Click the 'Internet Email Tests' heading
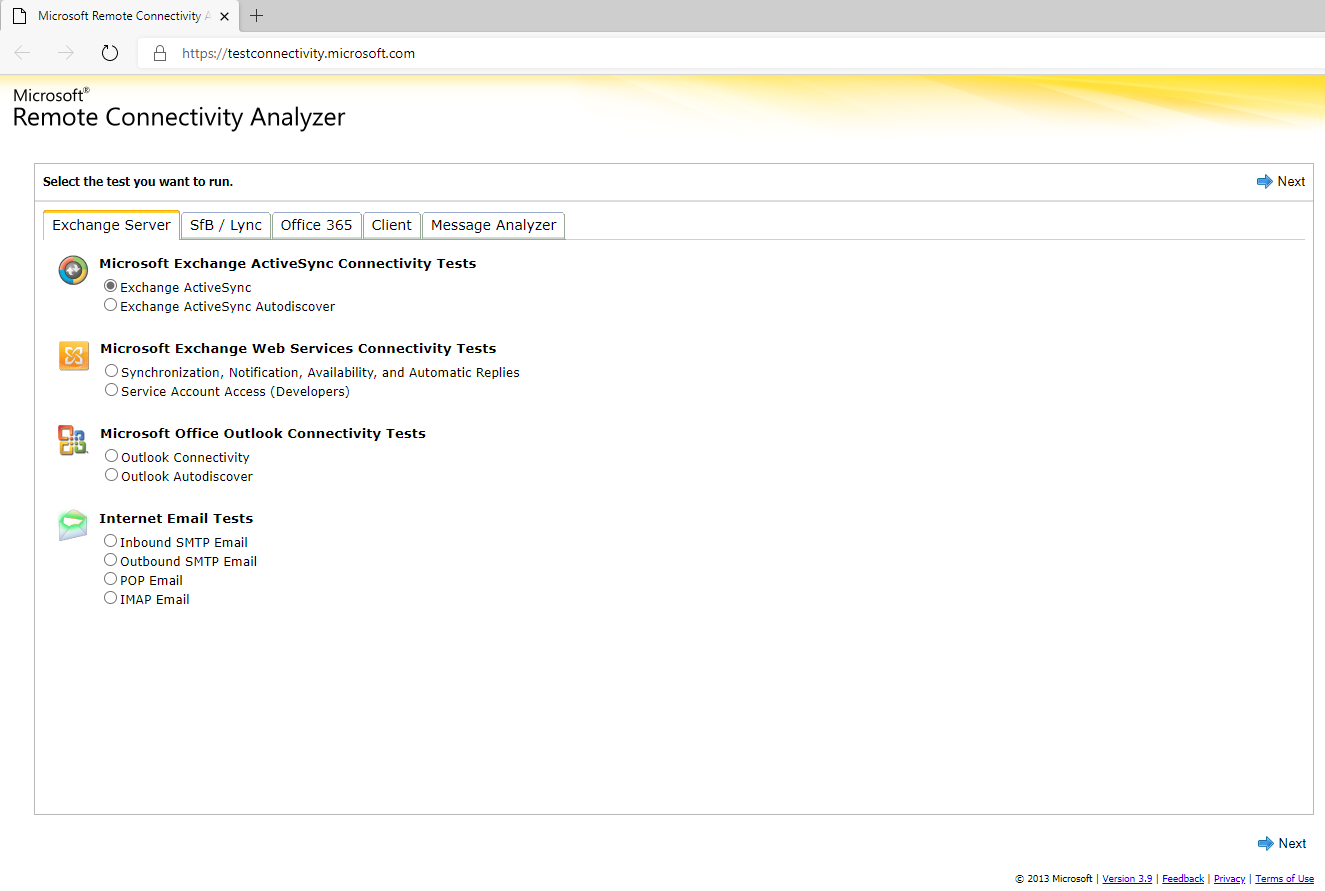Viewport: 1325px width, 891px height. (176, 519)
